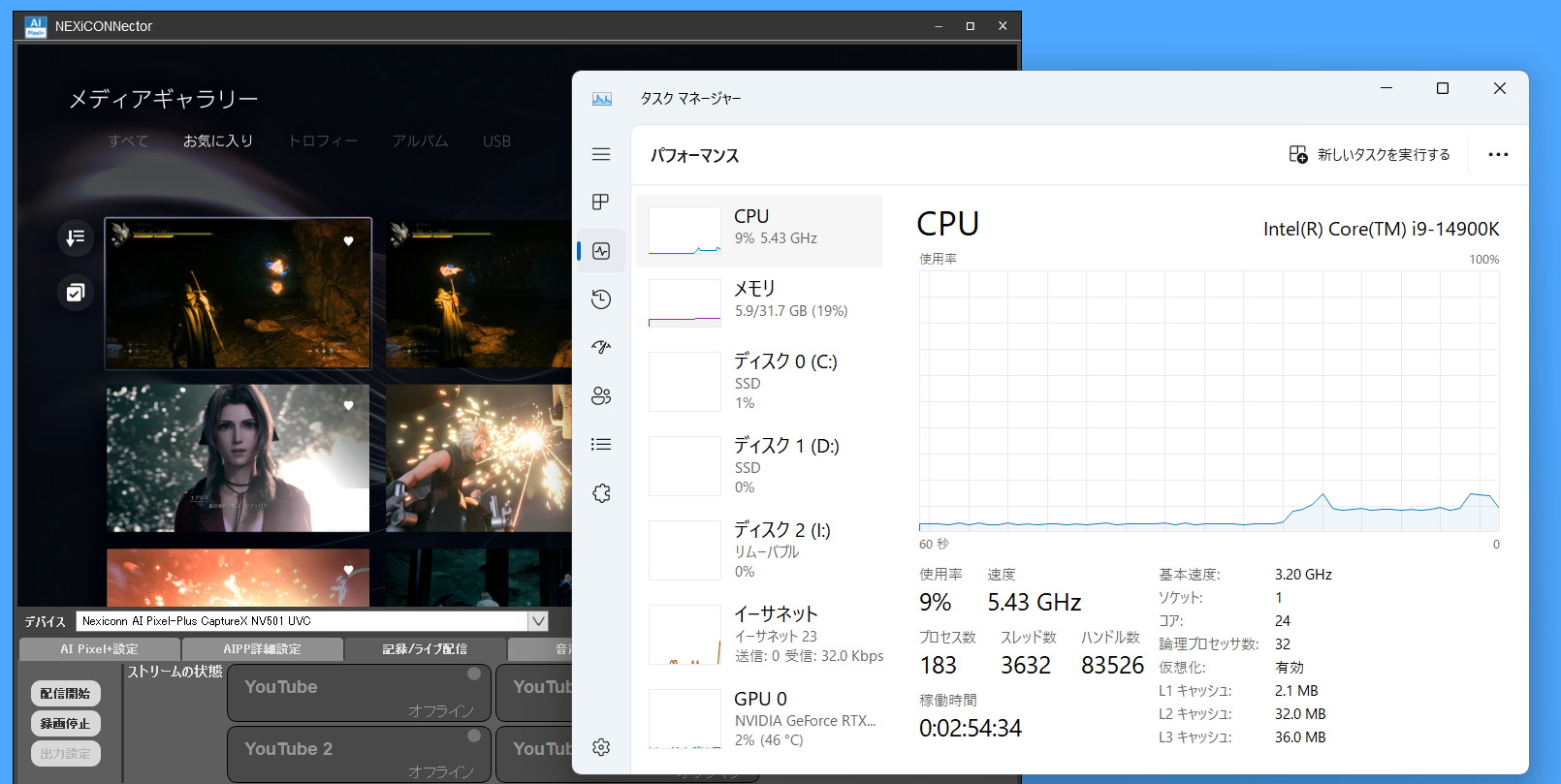The image size is (1561, 784).
Task: Select the YouTube 2 stream card
Action: 359,755
